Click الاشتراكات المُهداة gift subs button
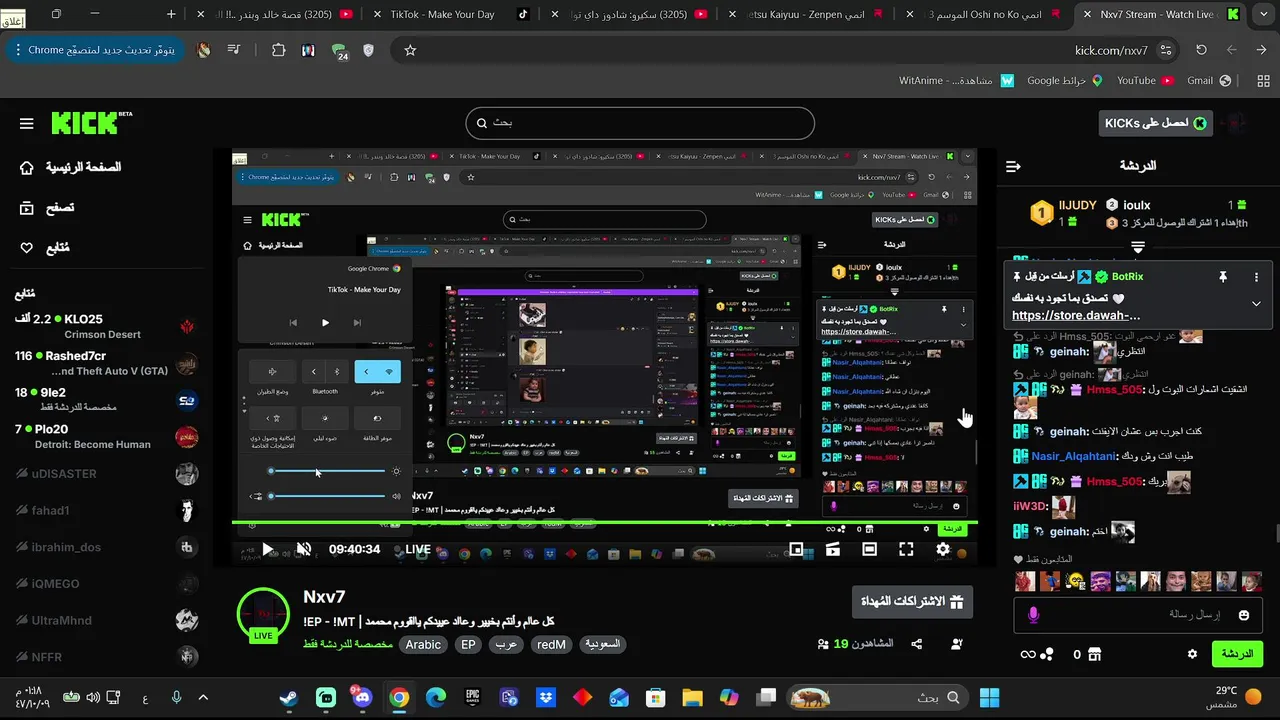Image resolution: width=1280 pixels, height=720 pixels. 912,602
